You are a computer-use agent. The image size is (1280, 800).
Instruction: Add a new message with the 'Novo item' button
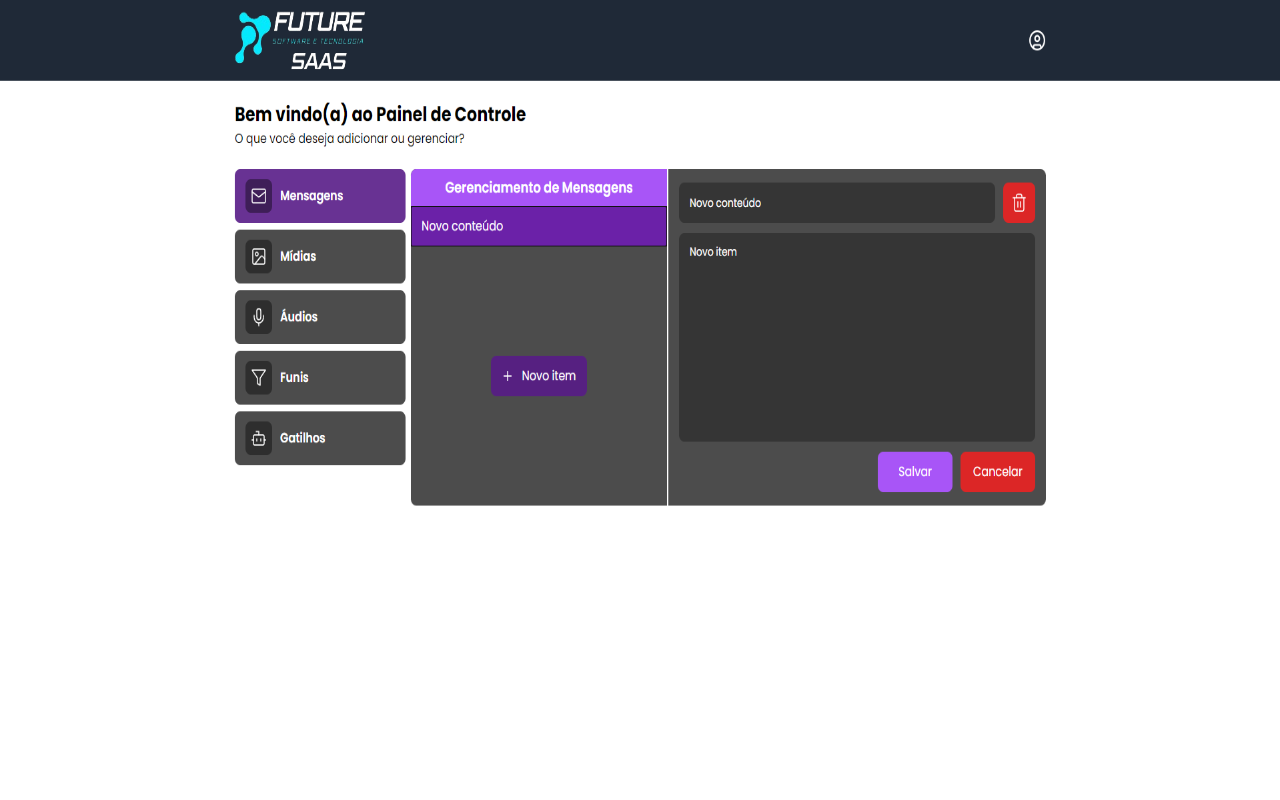[x=539, y=376]
